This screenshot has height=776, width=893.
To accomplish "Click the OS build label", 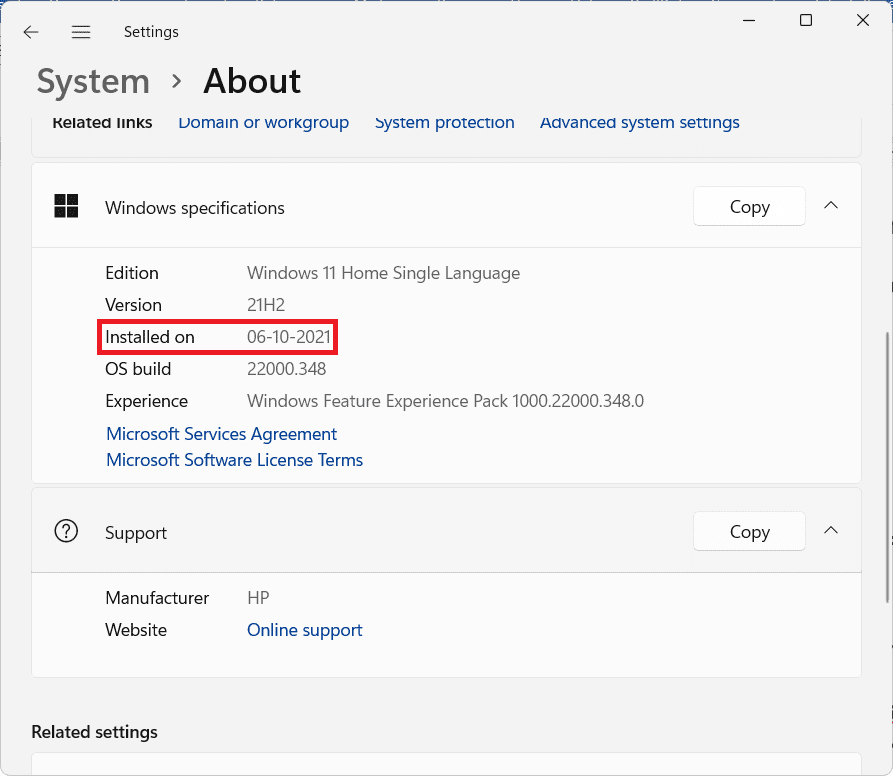I will [138, 369].
